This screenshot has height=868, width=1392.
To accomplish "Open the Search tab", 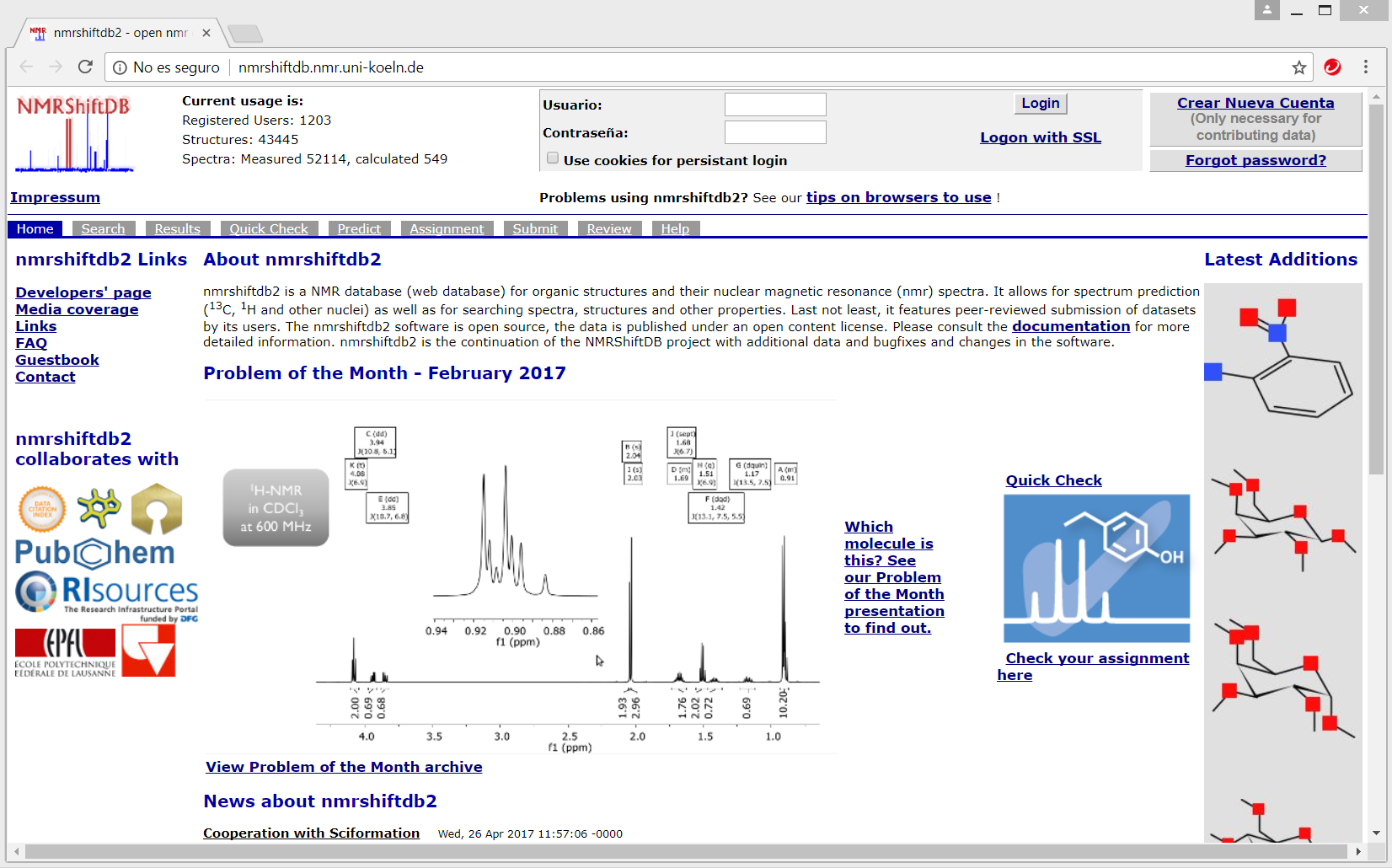I will pyautogui.click(x=103, y=228).
